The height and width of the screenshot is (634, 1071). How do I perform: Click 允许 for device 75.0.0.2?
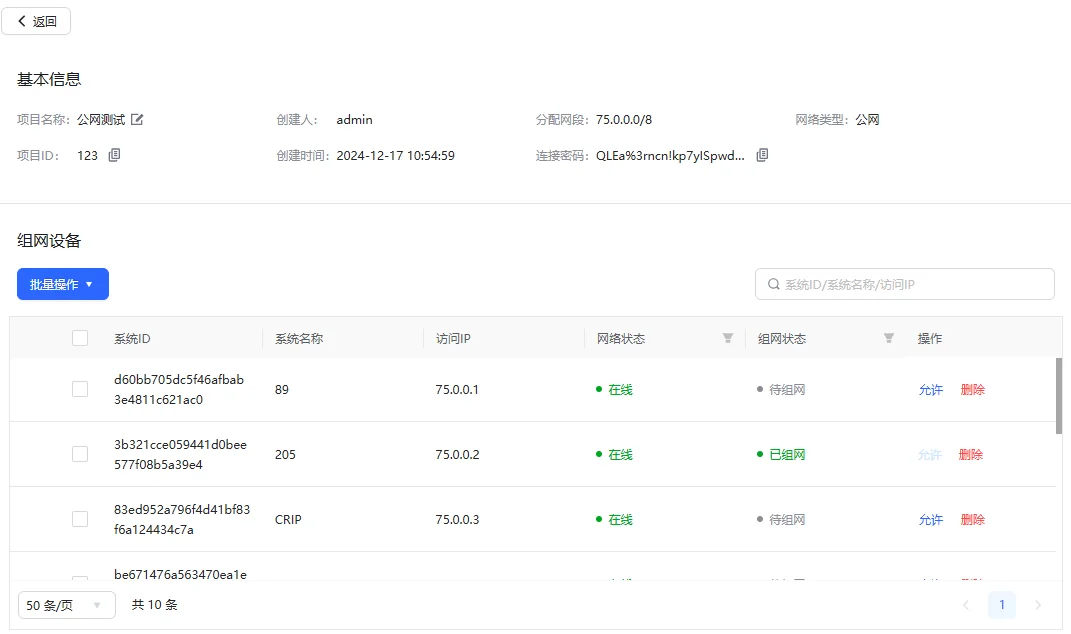[930, 454]
